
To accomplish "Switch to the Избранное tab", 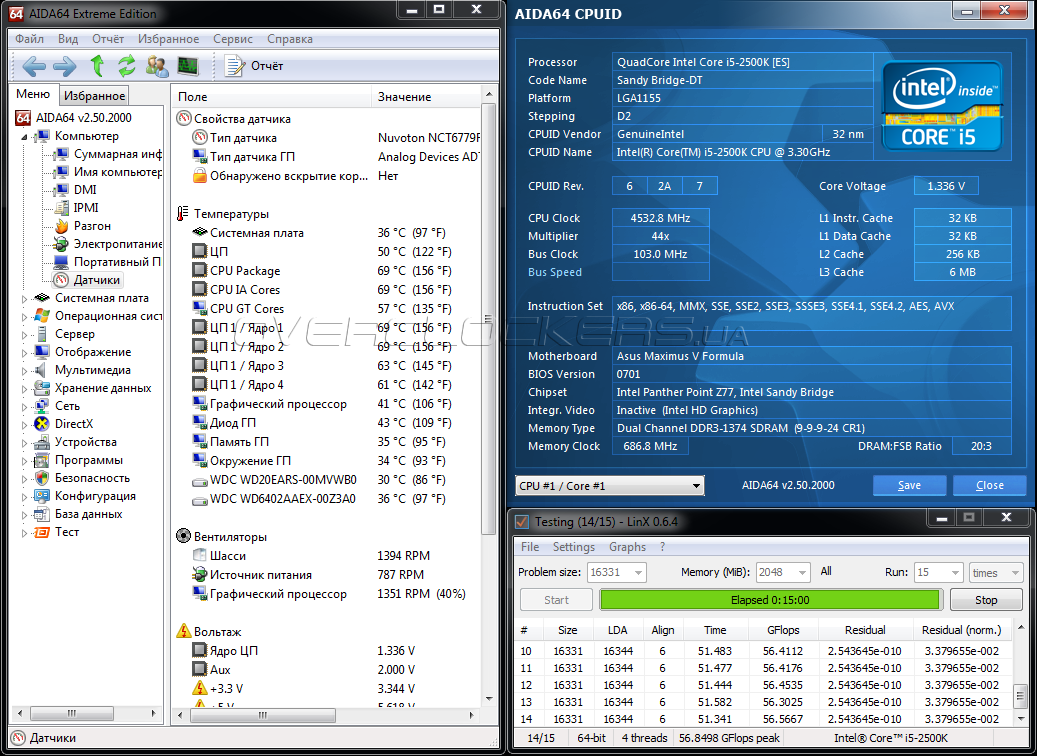I will pyautogui.click(x=94, y=96).
